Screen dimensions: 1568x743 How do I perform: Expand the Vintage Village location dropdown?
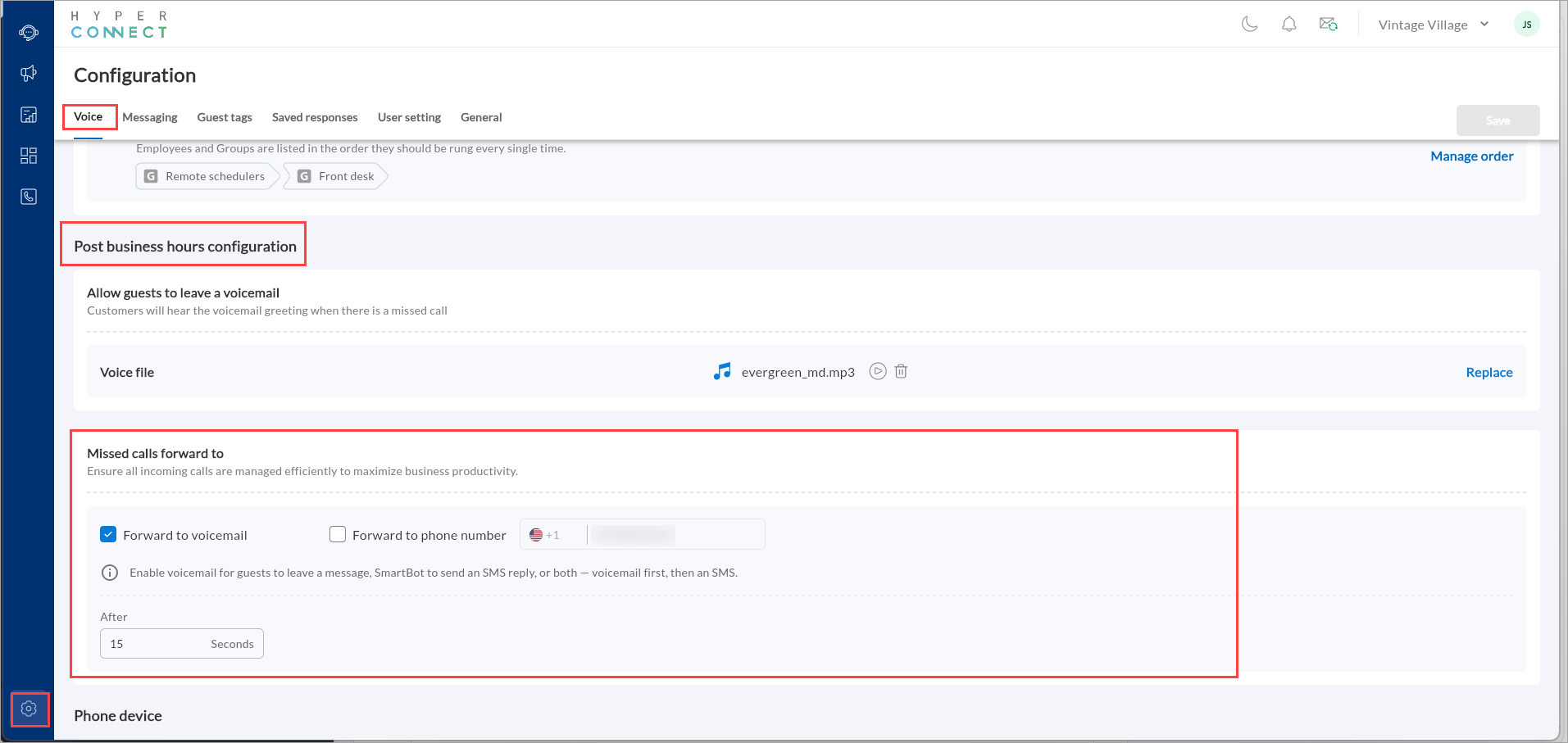1434,25
